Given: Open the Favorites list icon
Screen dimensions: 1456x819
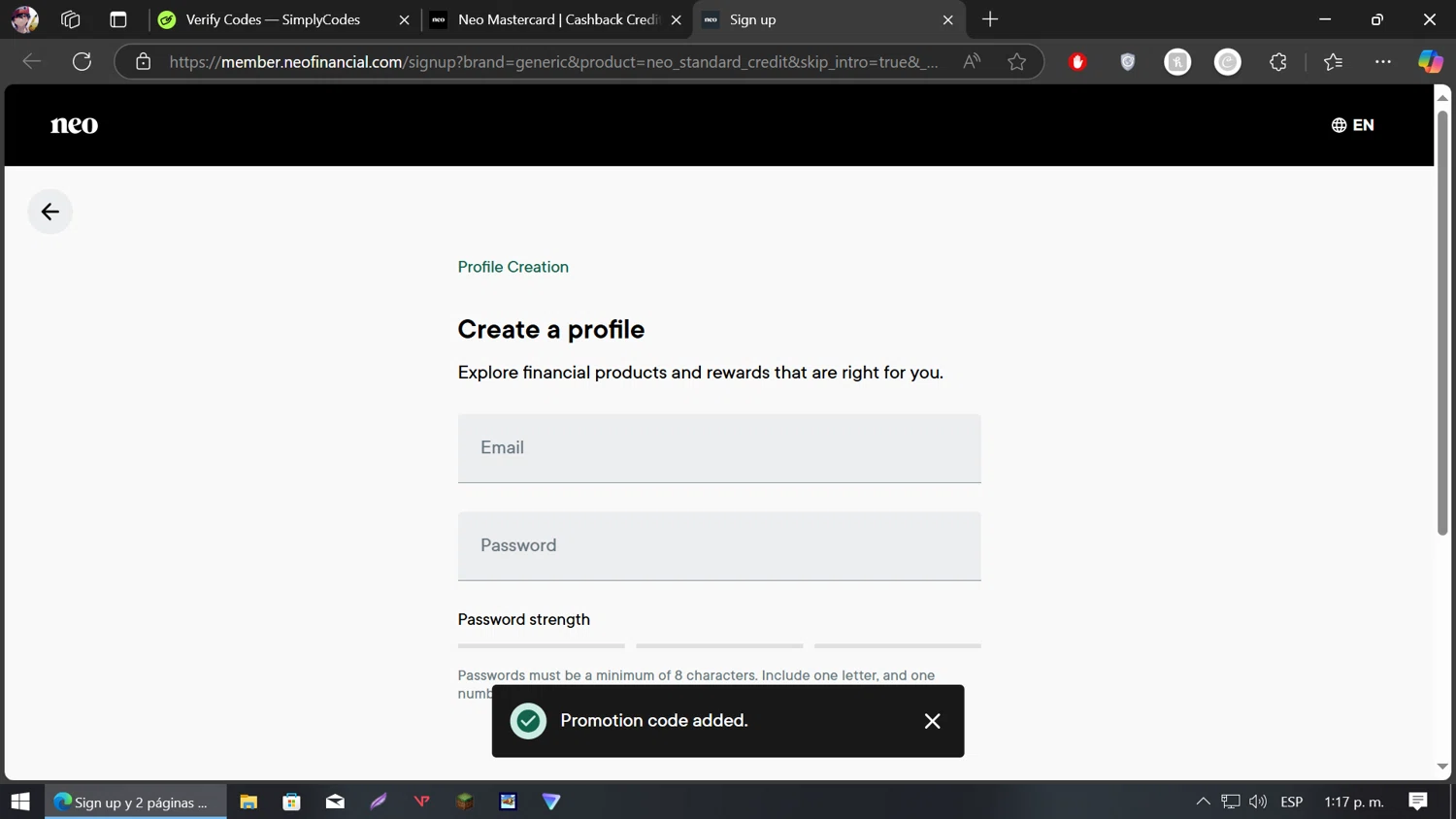Looking at the screenshot, I should point(1333,62).
